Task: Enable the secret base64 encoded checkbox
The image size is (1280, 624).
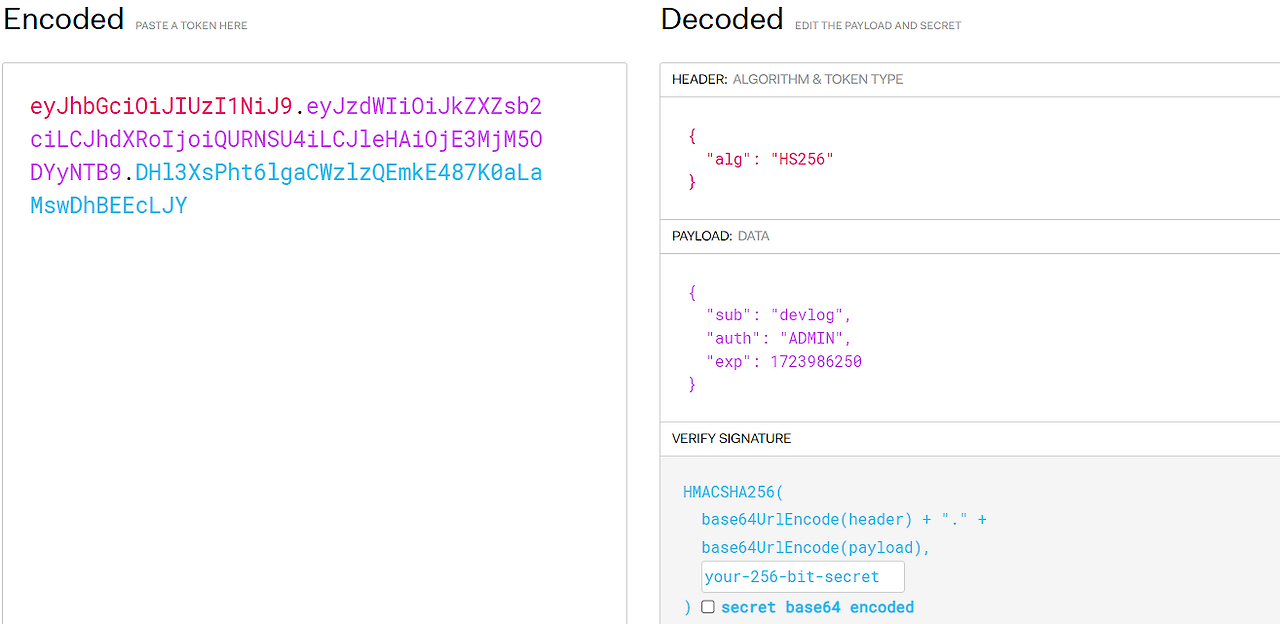Action: click(708, 606)
